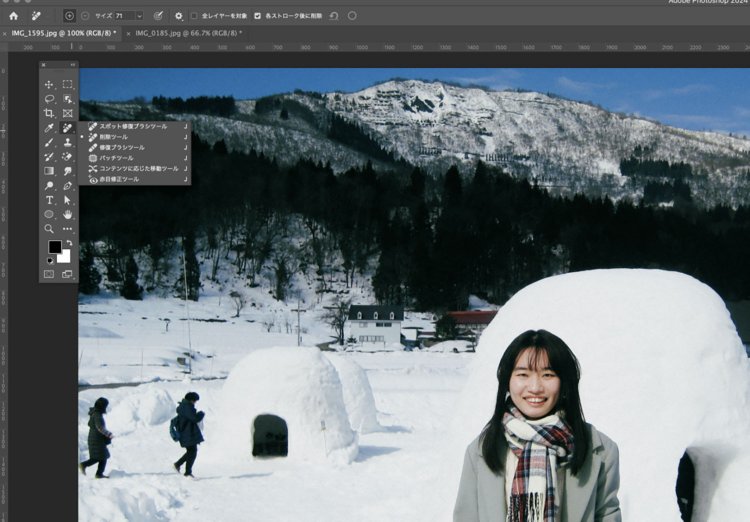This screenshot has width=750, height=522.
Task: Open the three-dots Edit Toolbar menu
Action: coord(67,229)
